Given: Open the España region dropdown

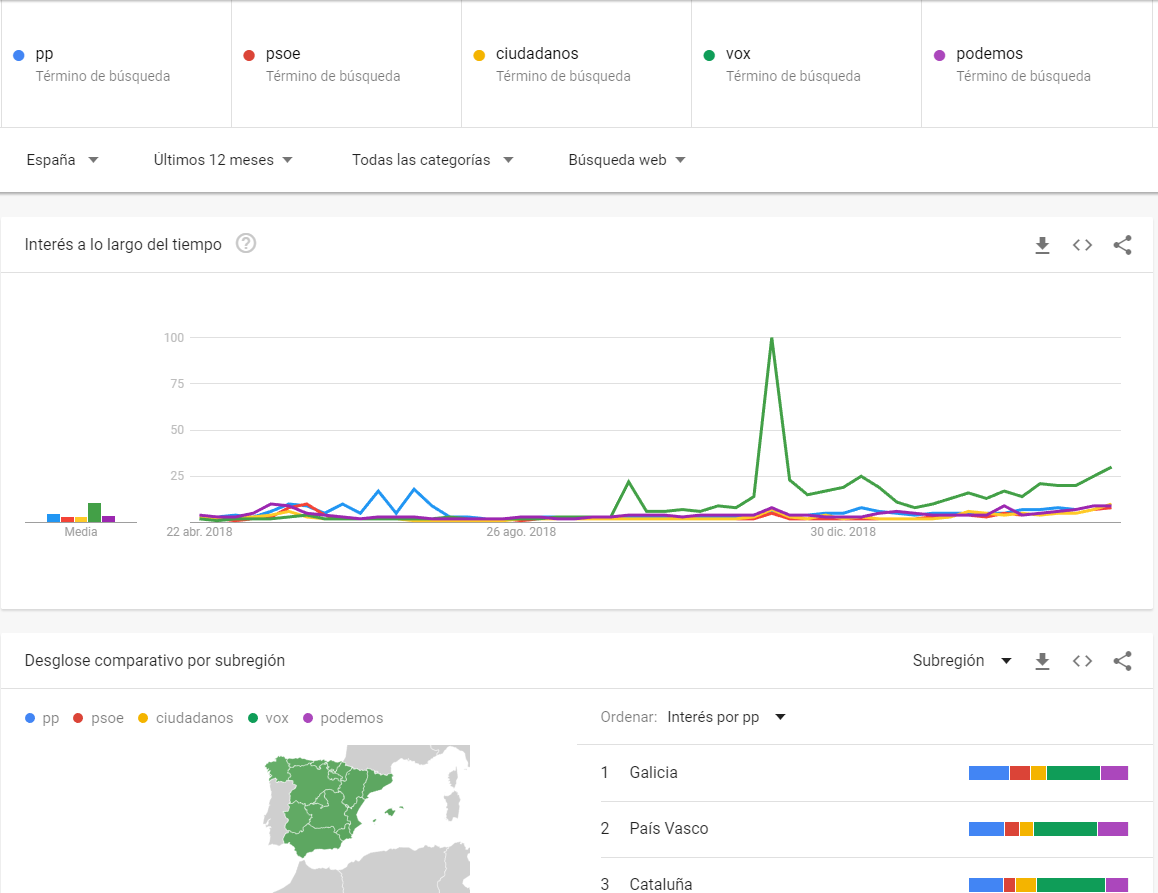Looking at the screenshot, I should [x=62, y=159].
